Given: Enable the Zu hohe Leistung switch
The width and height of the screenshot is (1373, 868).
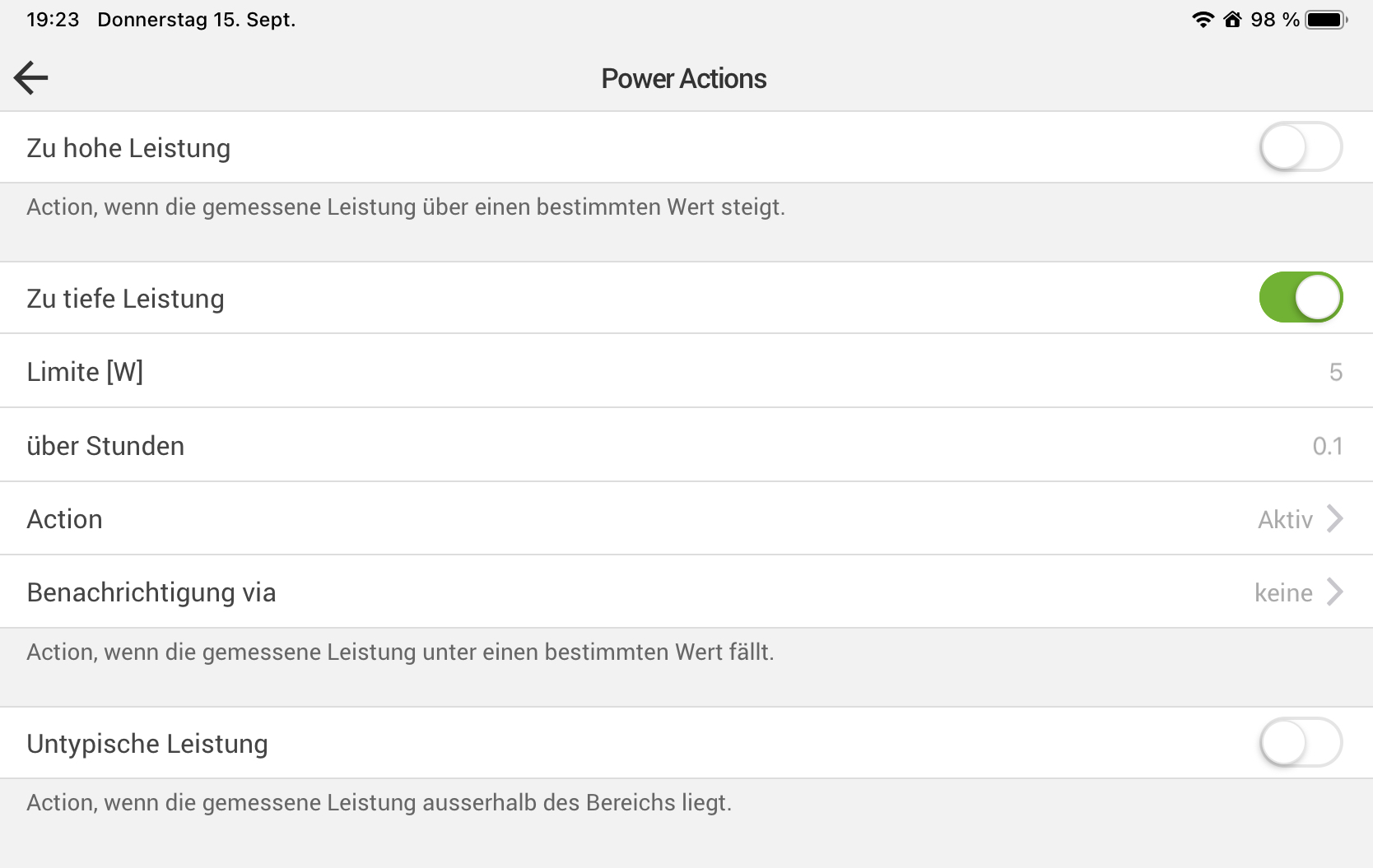Looking at the screenshot, I should (x=1301, y=147).
